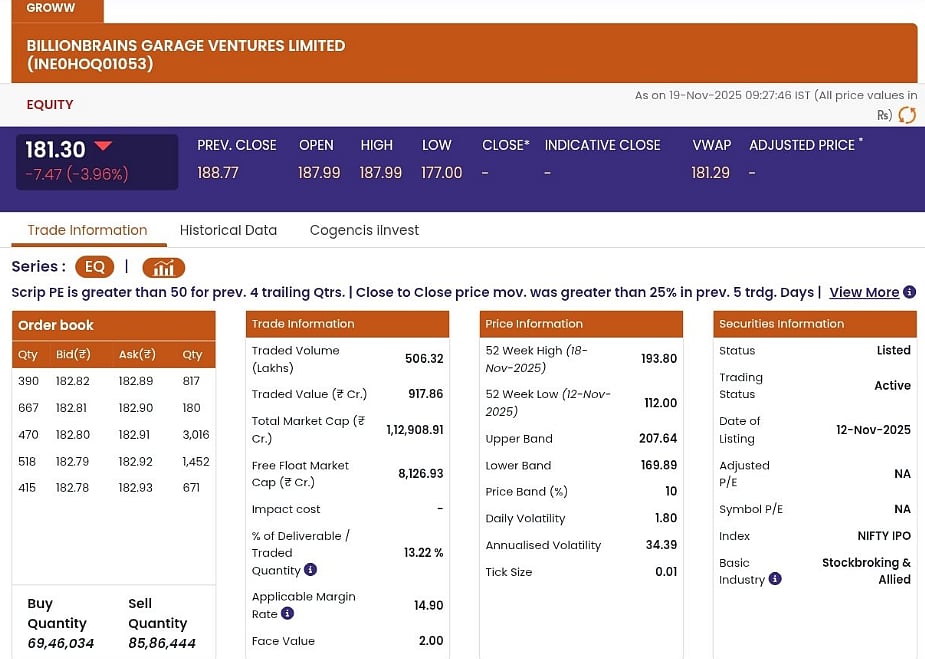Open the View More link
This screenshot has width=925, height=659.
[864, 292]
